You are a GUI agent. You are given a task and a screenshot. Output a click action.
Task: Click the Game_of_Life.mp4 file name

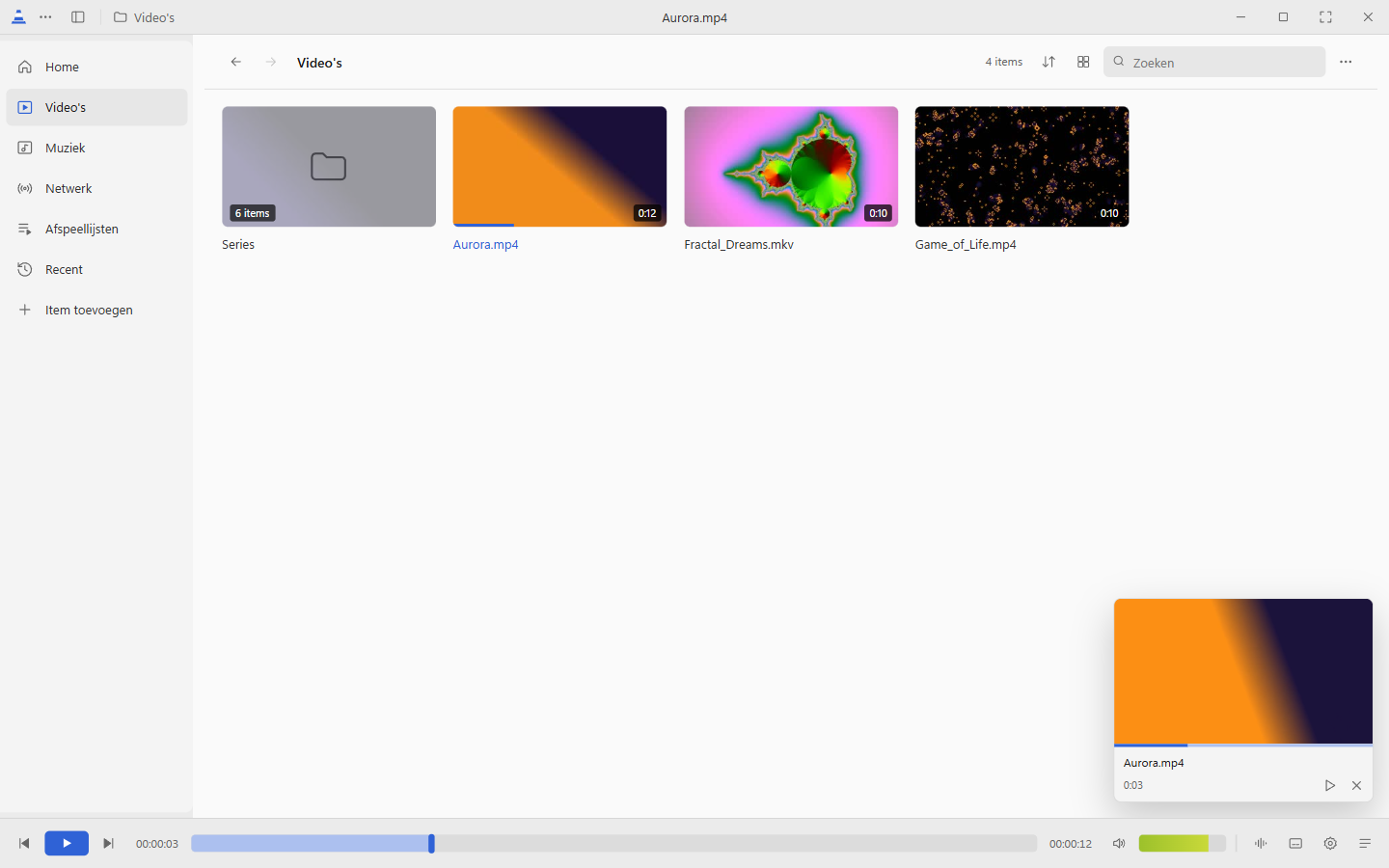pyautogui.click(x=966, y=245)
